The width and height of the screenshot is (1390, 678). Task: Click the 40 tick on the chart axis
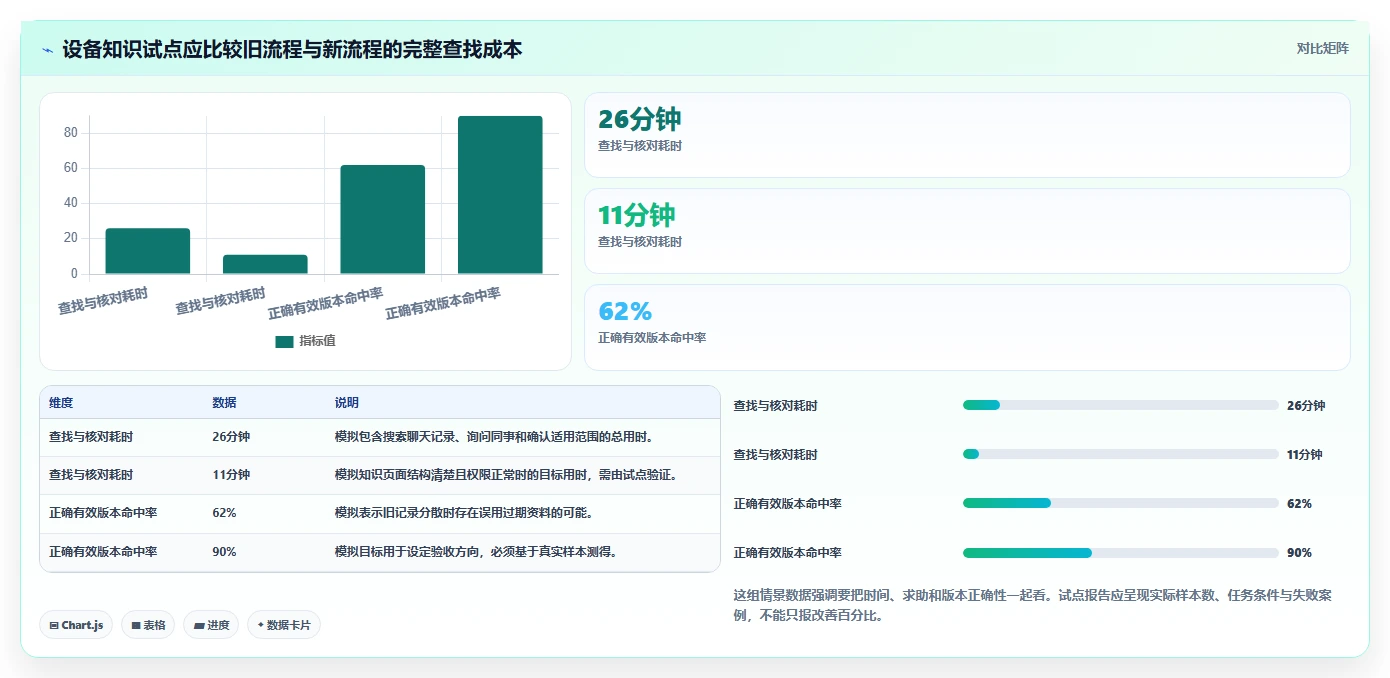tap(70, 203)
